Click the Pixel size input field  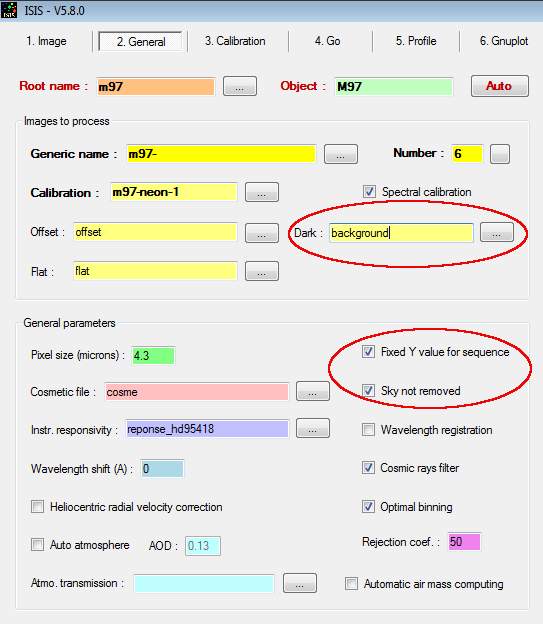pos(153,355)
